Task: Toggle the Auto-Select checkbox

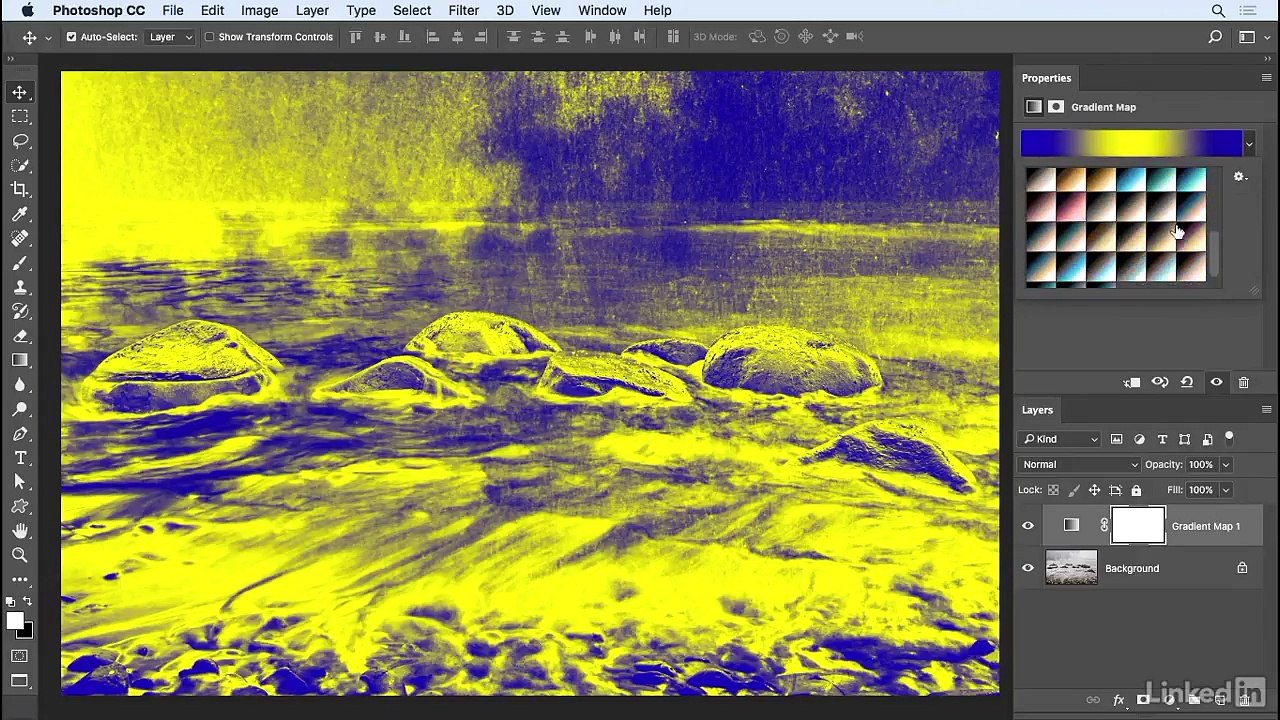Action: click(71, 37)
